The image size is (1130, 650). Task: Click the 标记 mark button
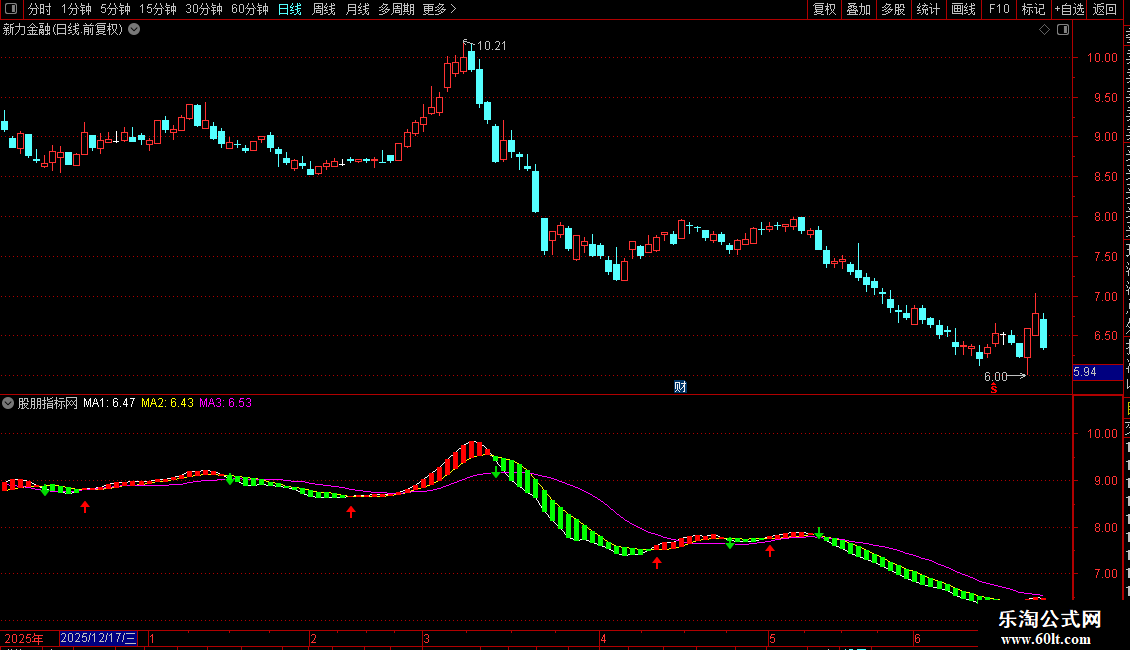1033,9
